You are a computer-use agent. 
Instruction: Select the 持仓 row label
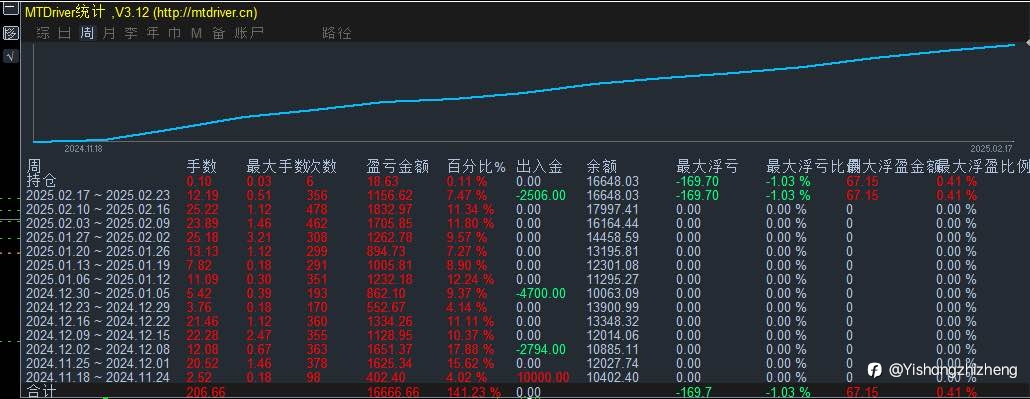tap(41, 181)
